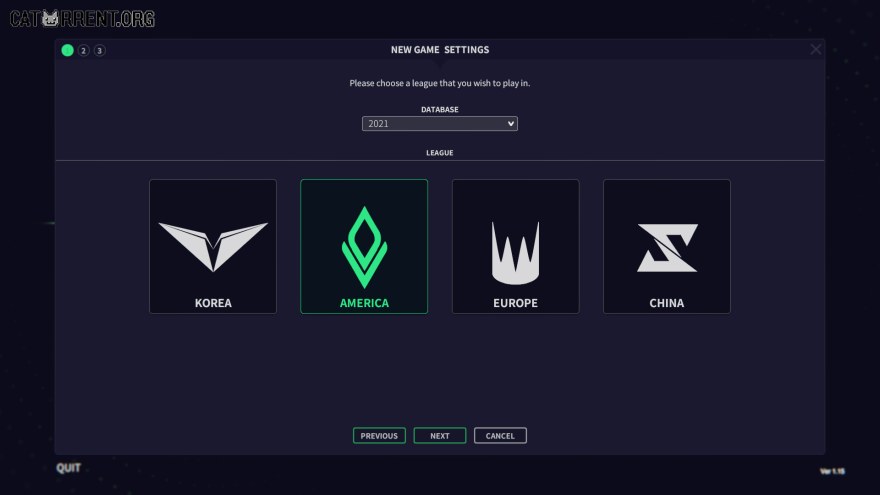
Task: Jump to step 2 indicator
Action: click(84, 51)
